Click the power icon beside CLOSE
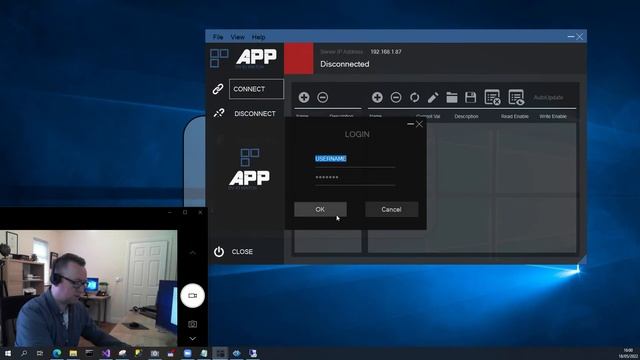640x360 pixels. 219,251
